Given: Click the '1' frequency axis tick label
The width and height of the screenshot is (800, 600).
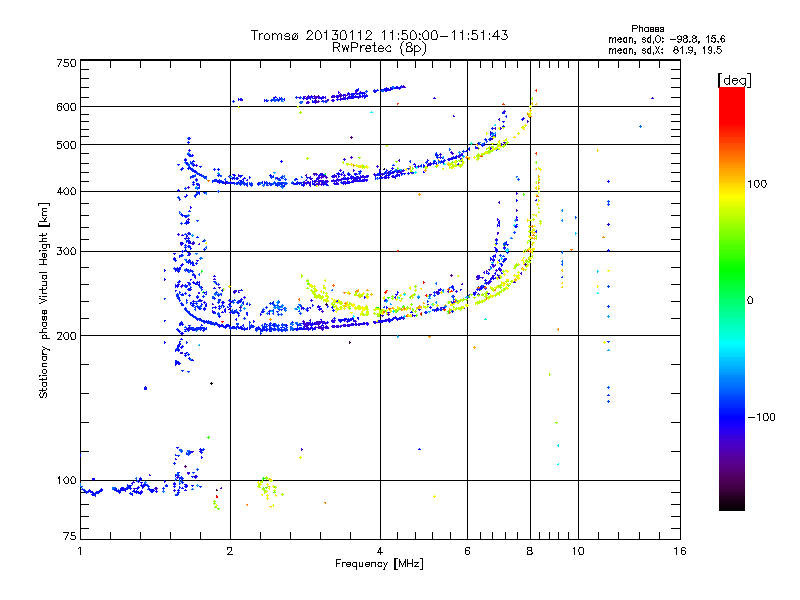Looking at the screenshot, I should 80,551.
